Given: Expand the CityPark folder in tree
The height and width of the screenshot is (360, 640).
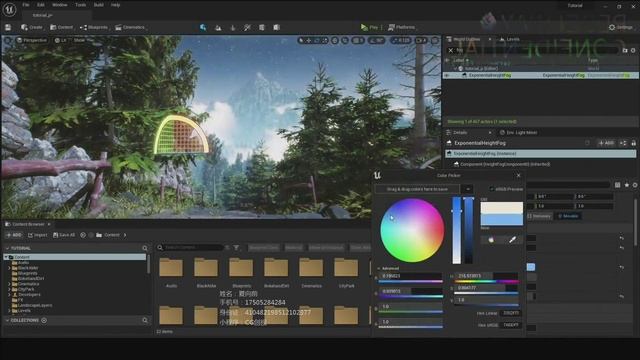Looking at the screenshot, I should 10,289.
